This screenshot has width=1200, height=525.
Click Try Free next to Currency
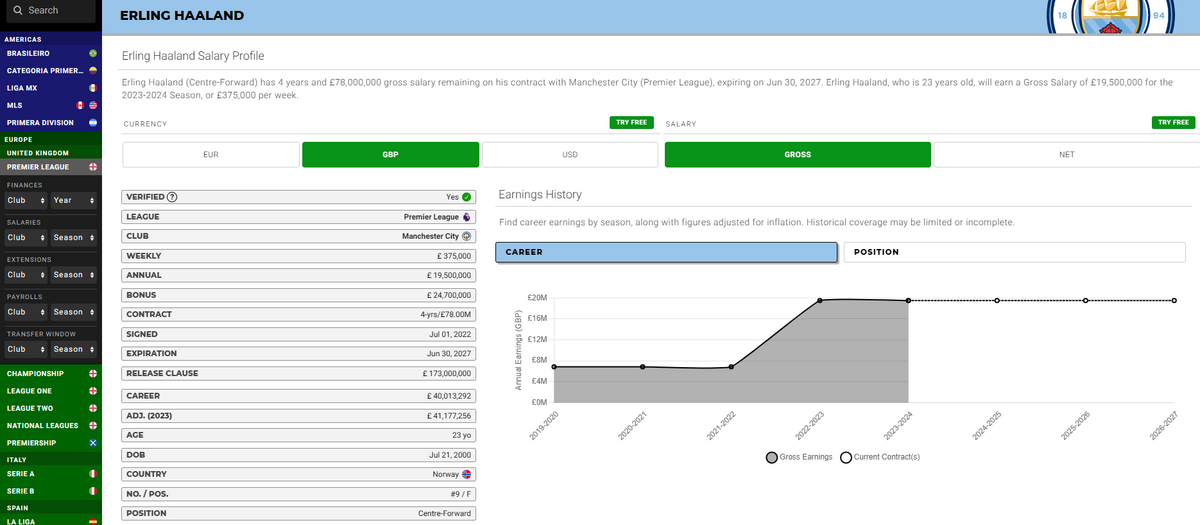click(x=631, y=122)
